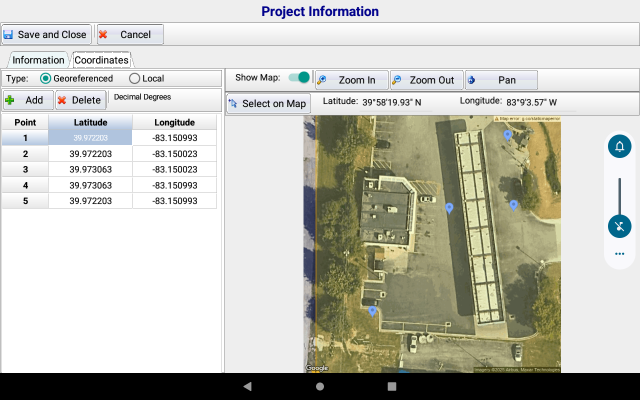Click the Save and Close button
The height and width of the screenshot is (400, 640).
[47, 34]
